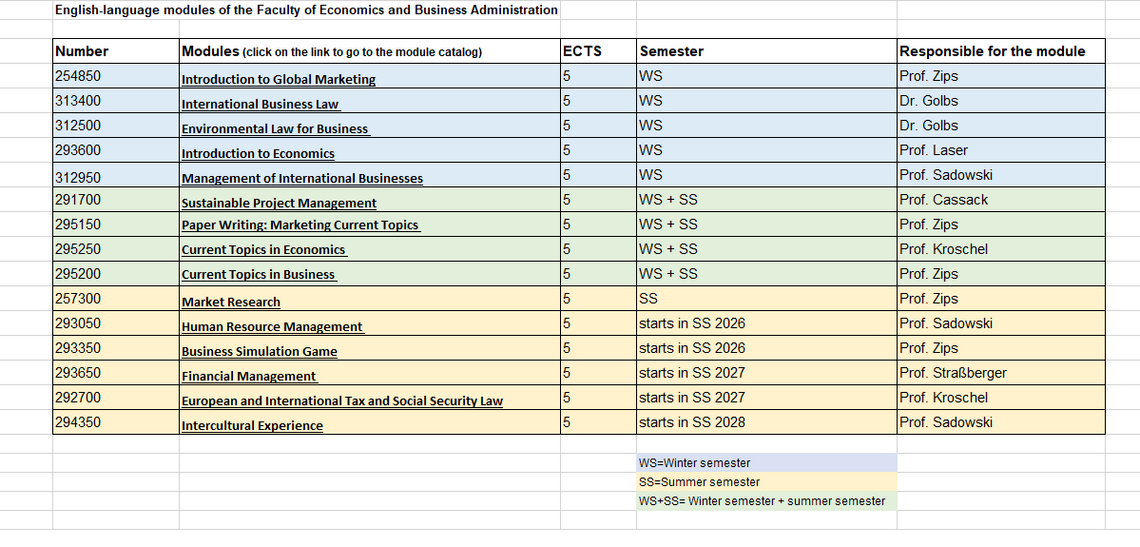Select the ECTS header cell
1140x547 pixels.
coord(598,52)
